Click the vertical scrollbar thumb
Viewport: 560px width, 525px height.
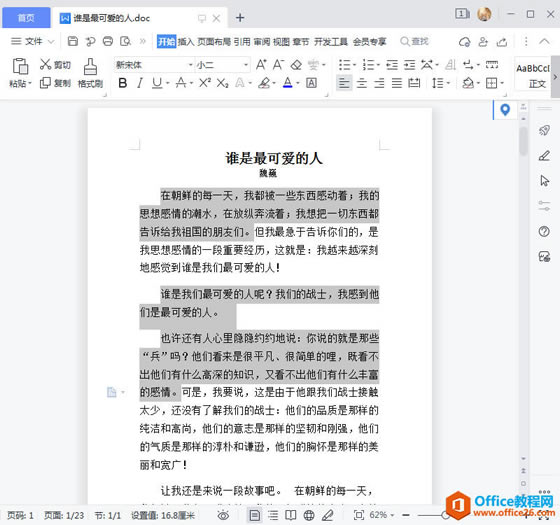click(524, 140)
